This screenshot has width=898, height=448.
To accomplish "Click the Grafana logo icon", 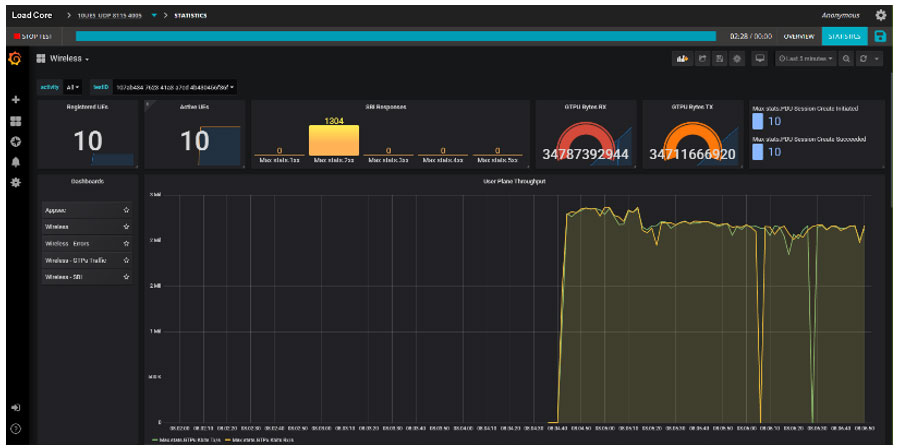I will click(15, 59).
